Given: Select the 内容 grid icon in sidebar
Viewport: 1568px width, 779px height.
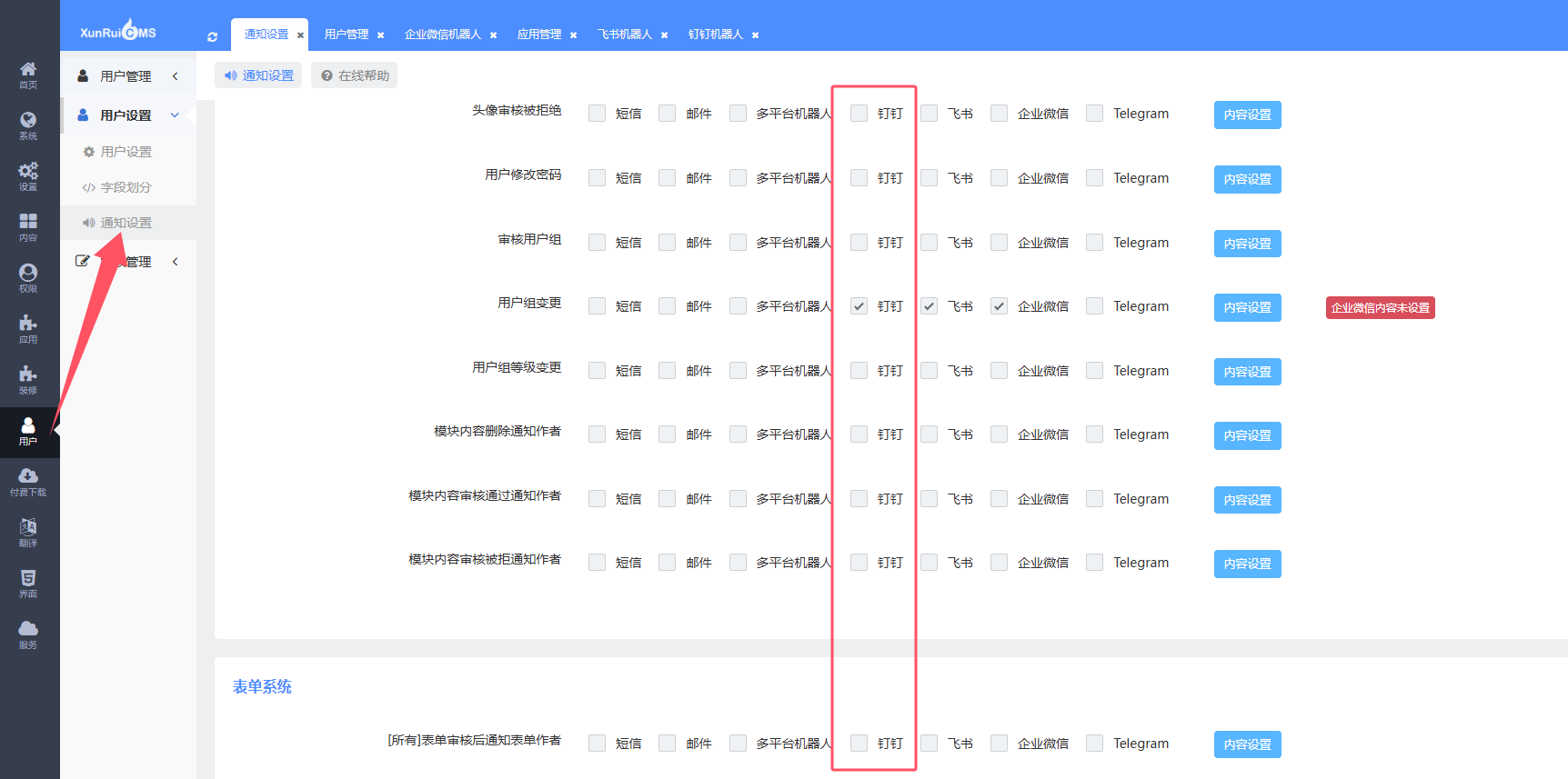Looking at the screenshot, I should tap(28, 227).
